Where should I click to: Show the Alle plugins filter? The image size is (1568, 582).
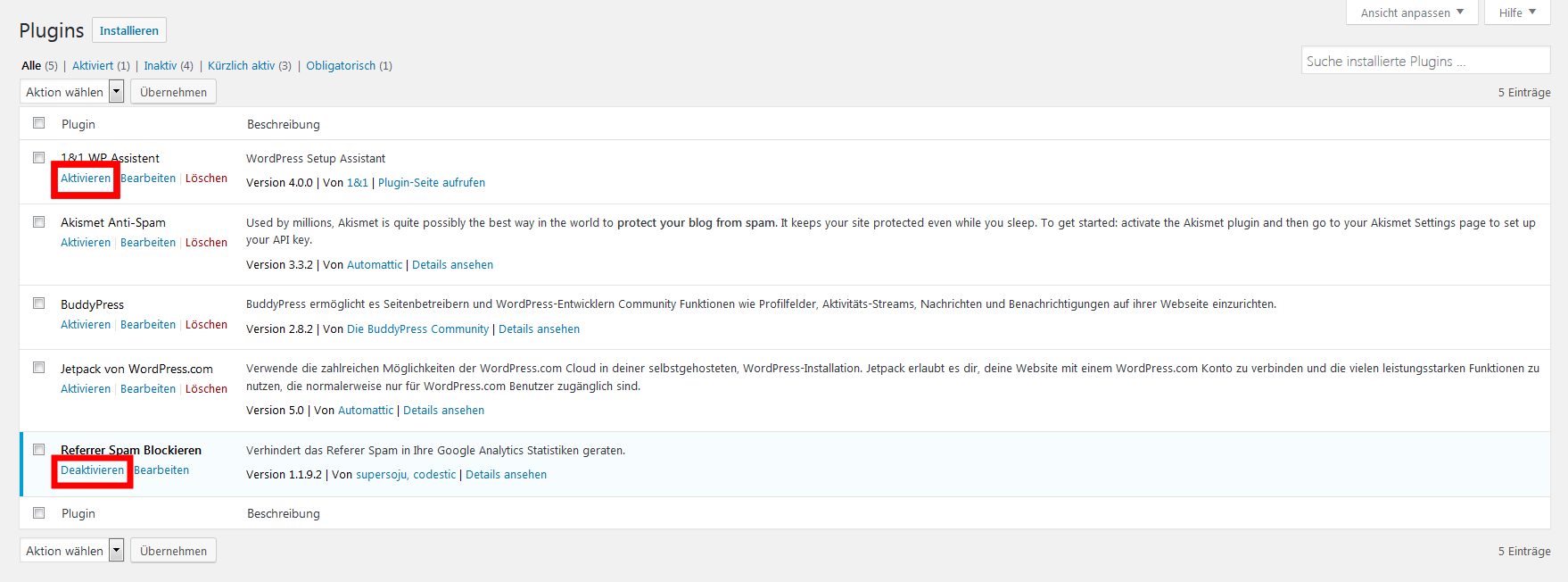pyautogui.click(x=31, y=65)
